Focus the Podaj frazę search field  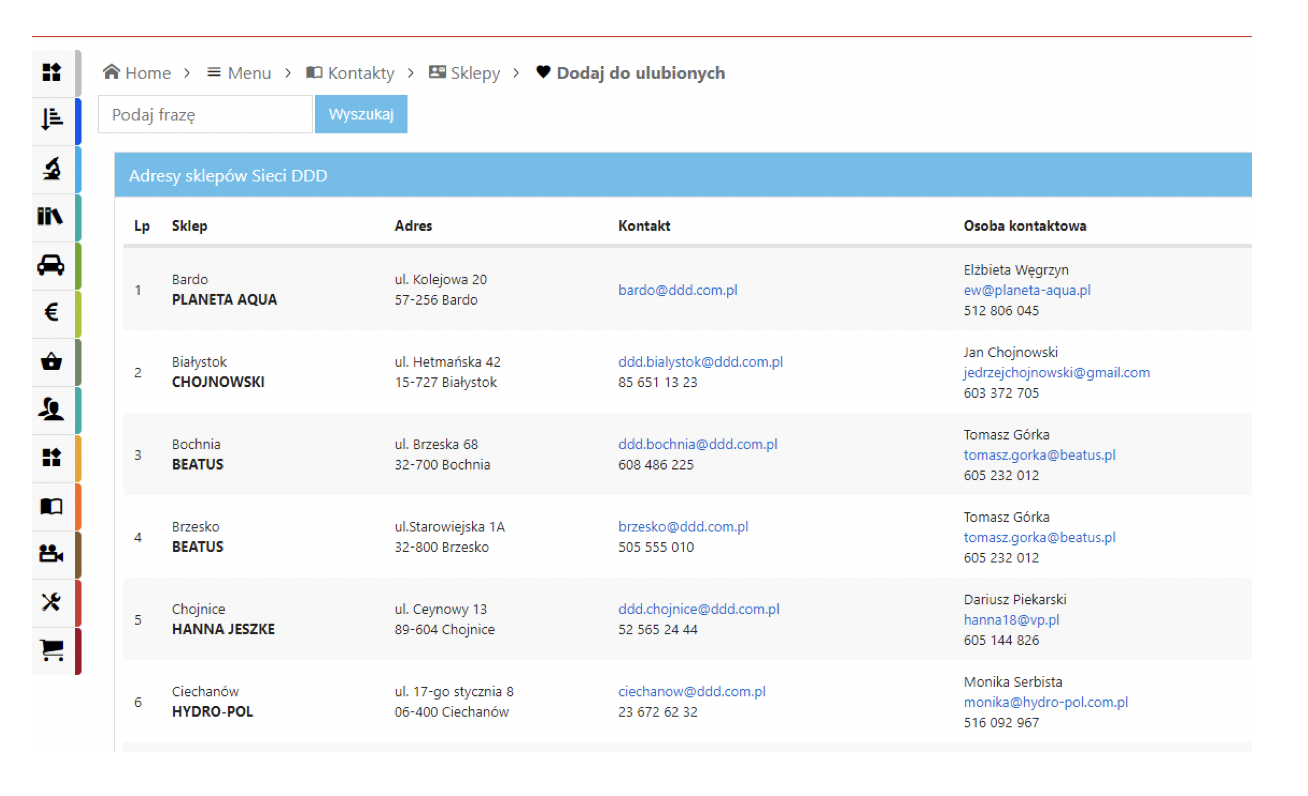pos(205,114)
